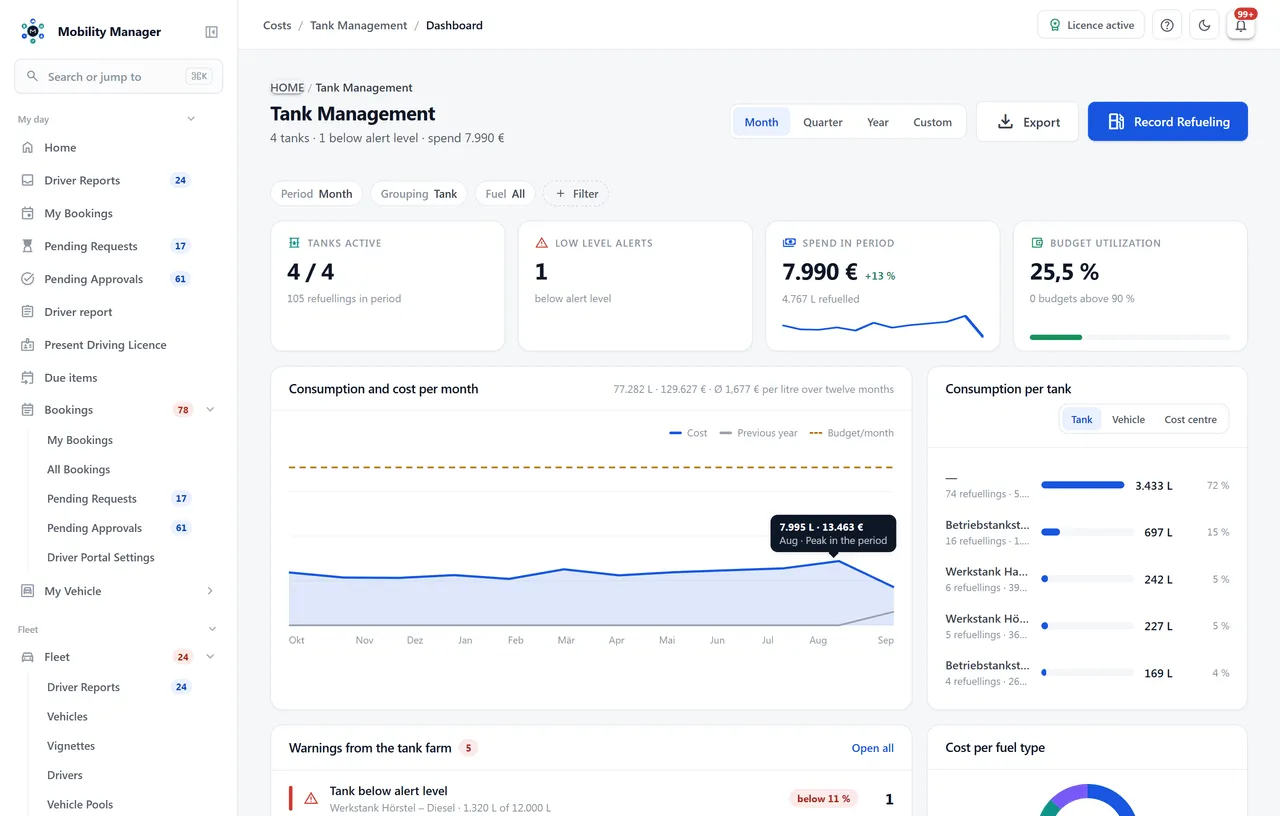Click the Present Driving Licence icon
The image size is (1280, 816).
click(27, 345)
